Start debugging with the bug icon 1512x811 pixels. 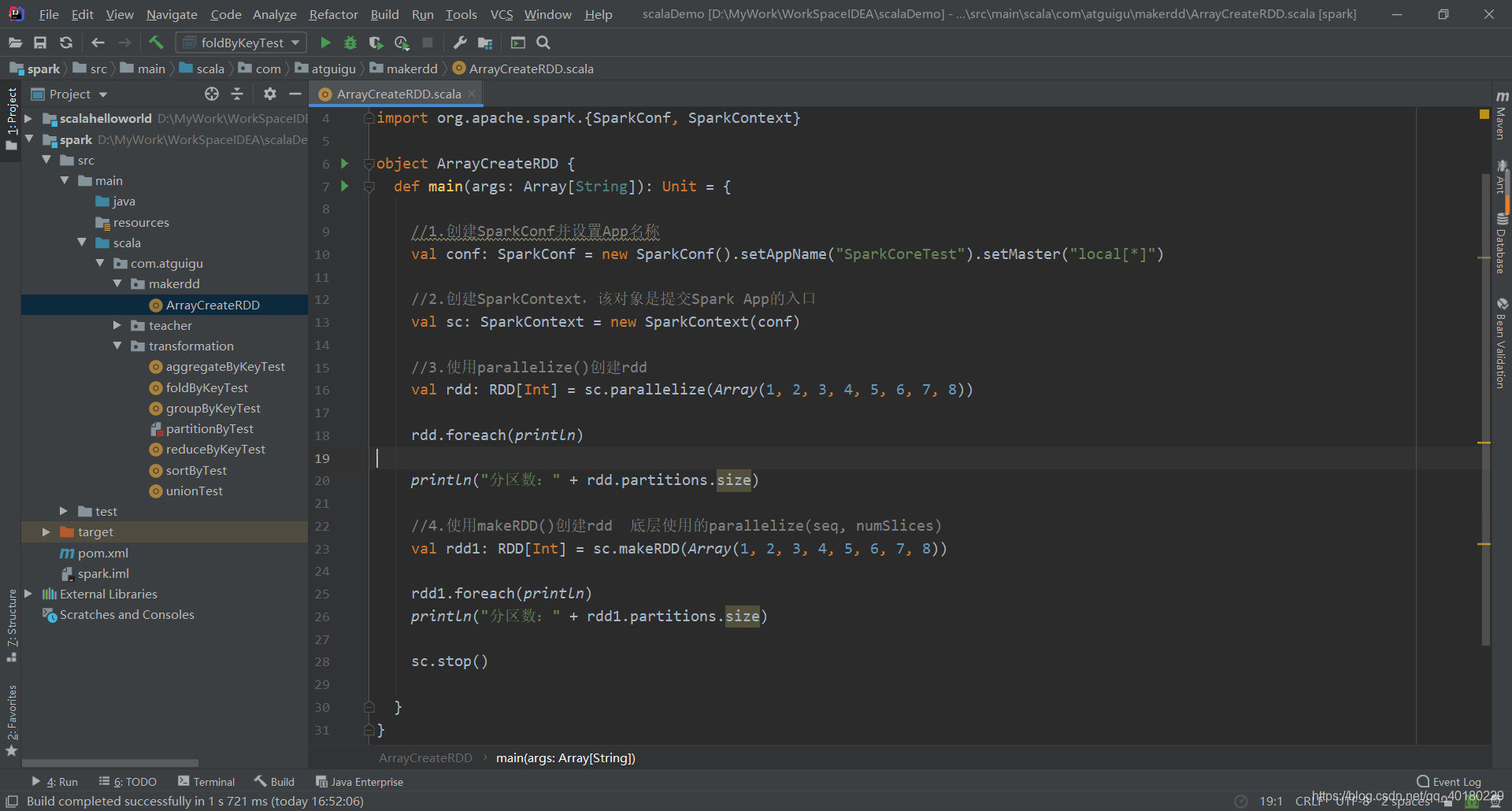[350, 43]
